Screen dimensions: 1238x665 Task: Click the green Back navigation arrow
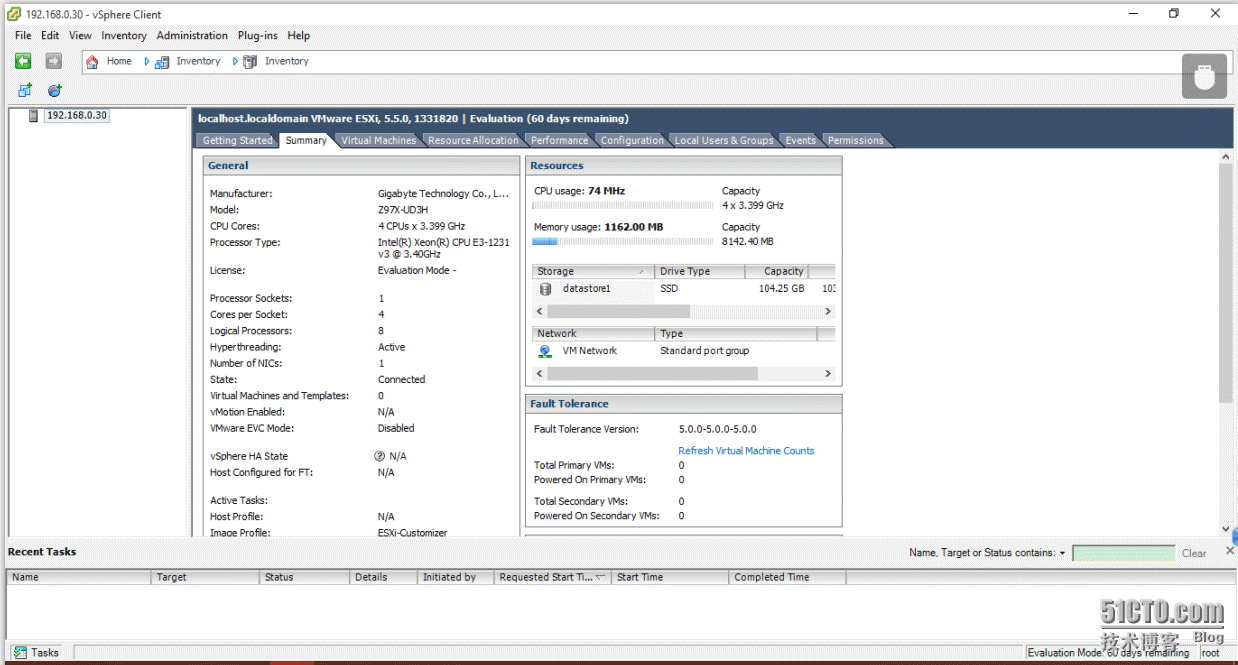coord(23,61)
